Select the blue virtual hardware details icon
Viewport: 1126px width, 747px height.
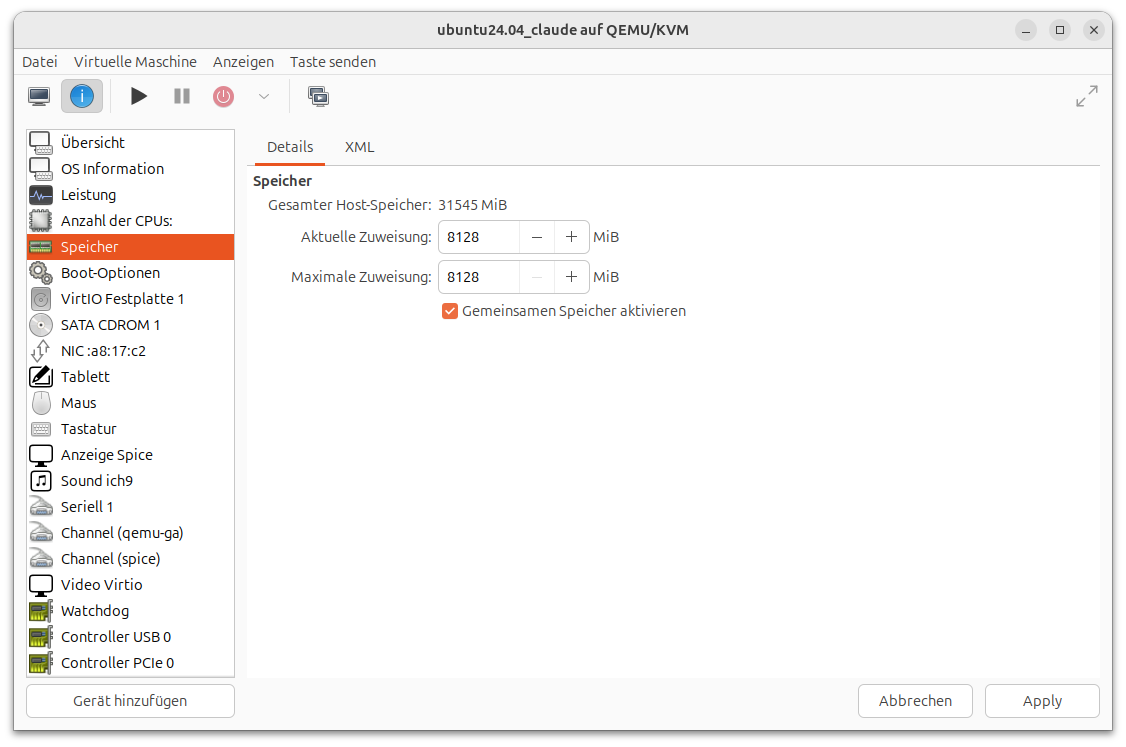[x=82, y=96]
